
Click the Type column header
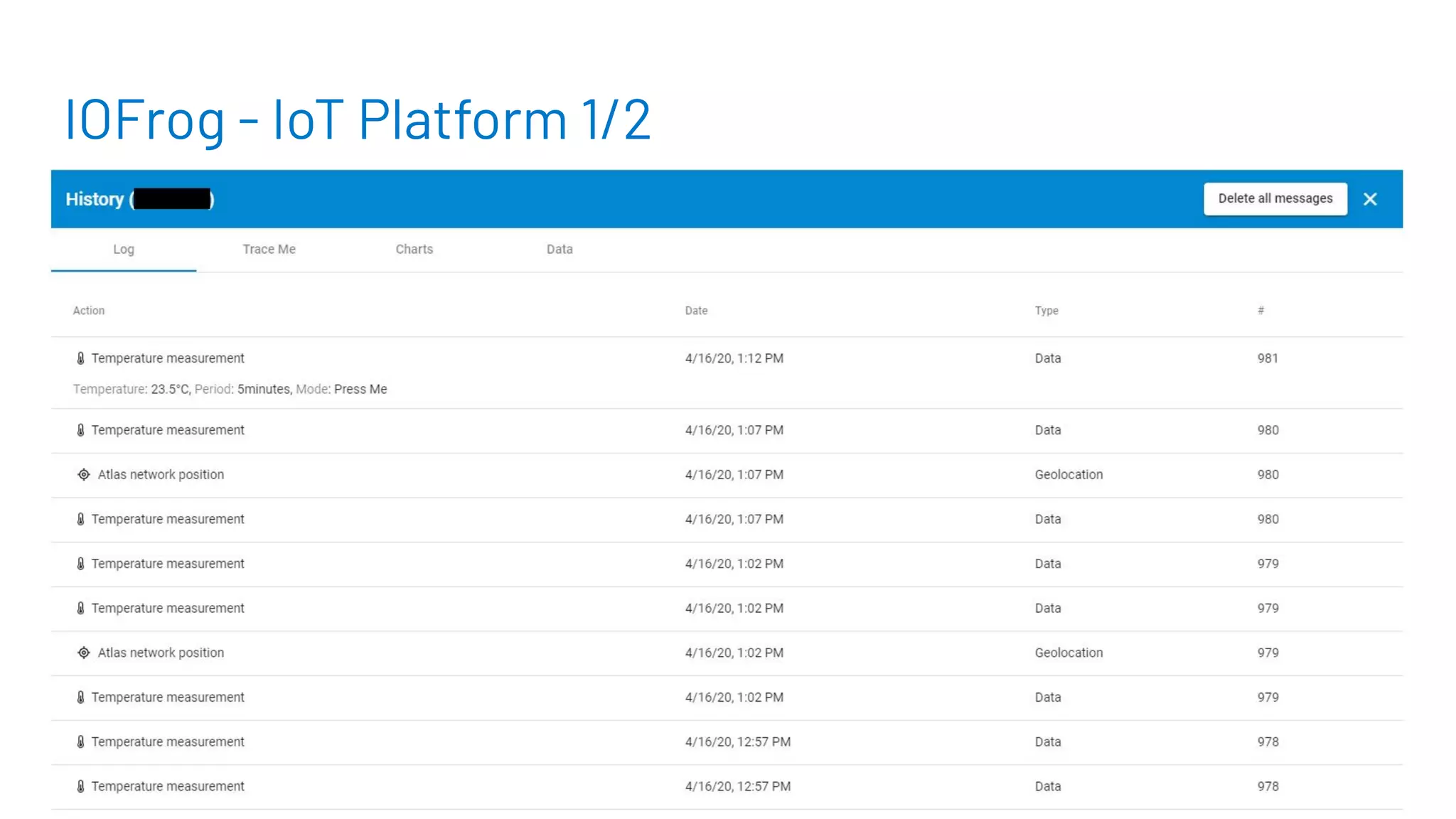(1046, 311)
